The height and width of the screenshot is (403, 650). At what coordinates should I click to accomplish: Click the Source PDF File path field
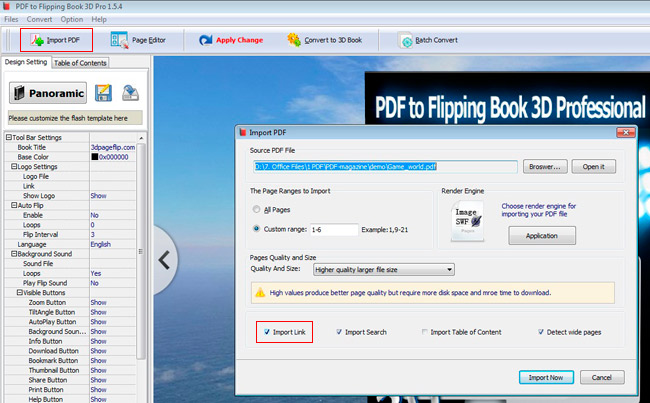[x=385, y=167]
